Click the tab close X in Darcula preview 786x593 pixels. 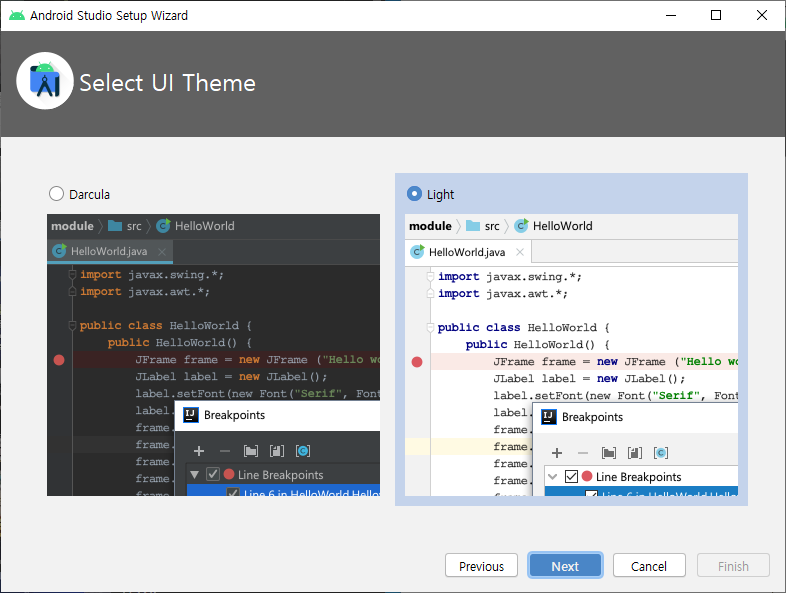[x=162, y=252]
